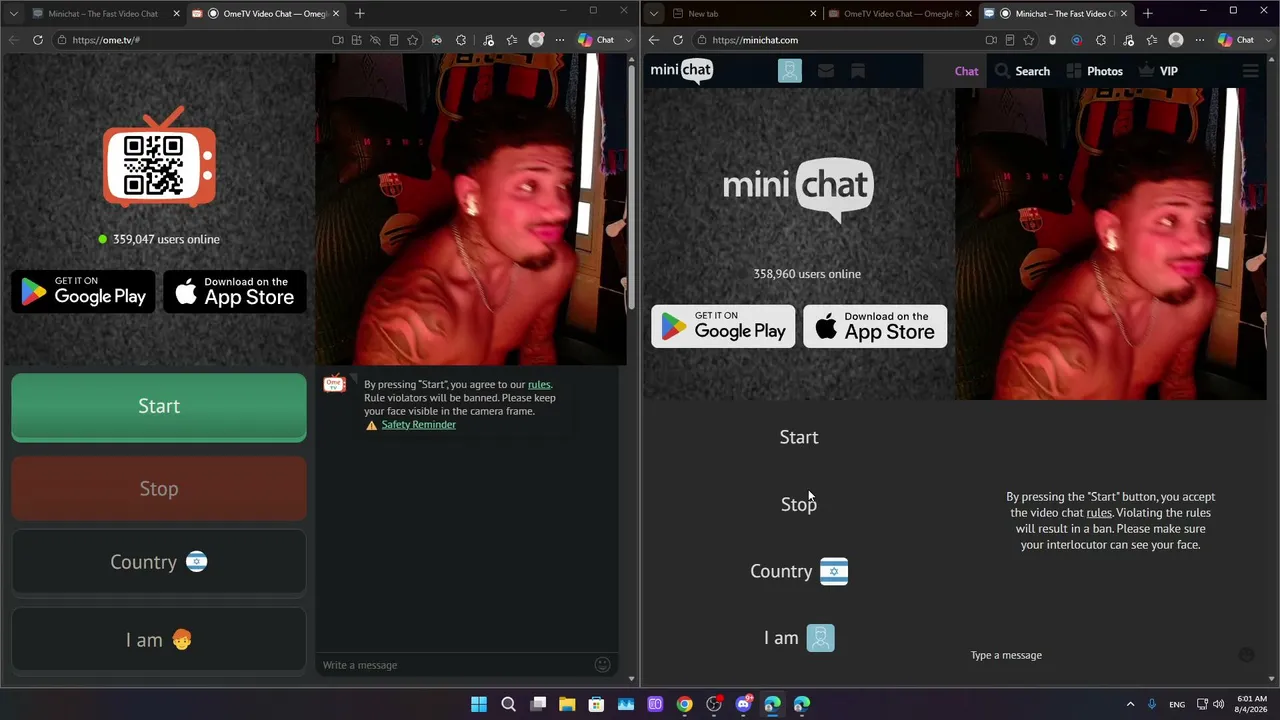Open new tab in right browser

(x=1148, y=14)
